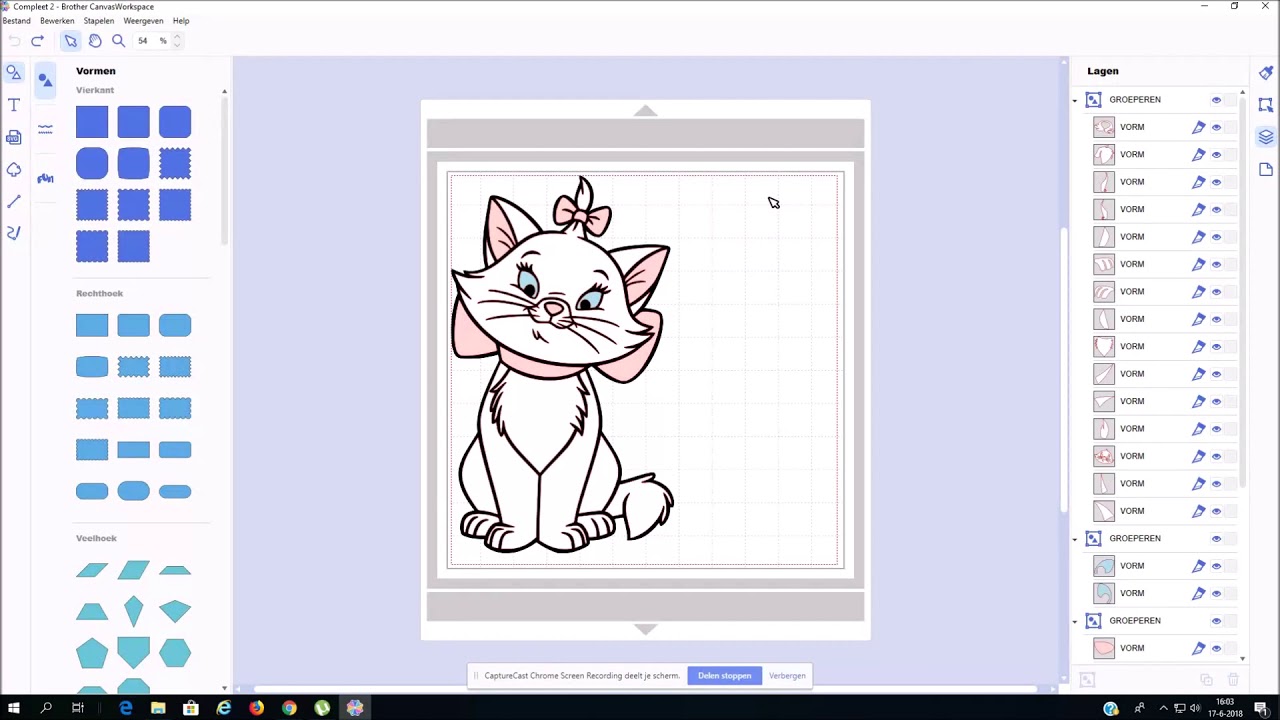
Task: Select the Text tool in left sidebar
Action: click(14, 105)
